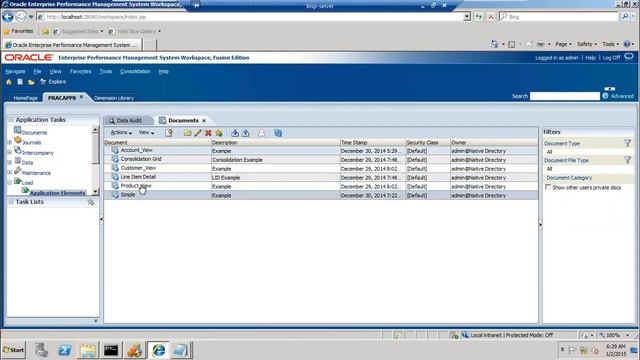
Task: Collapse the Load tree node
Action: (10, 182)
